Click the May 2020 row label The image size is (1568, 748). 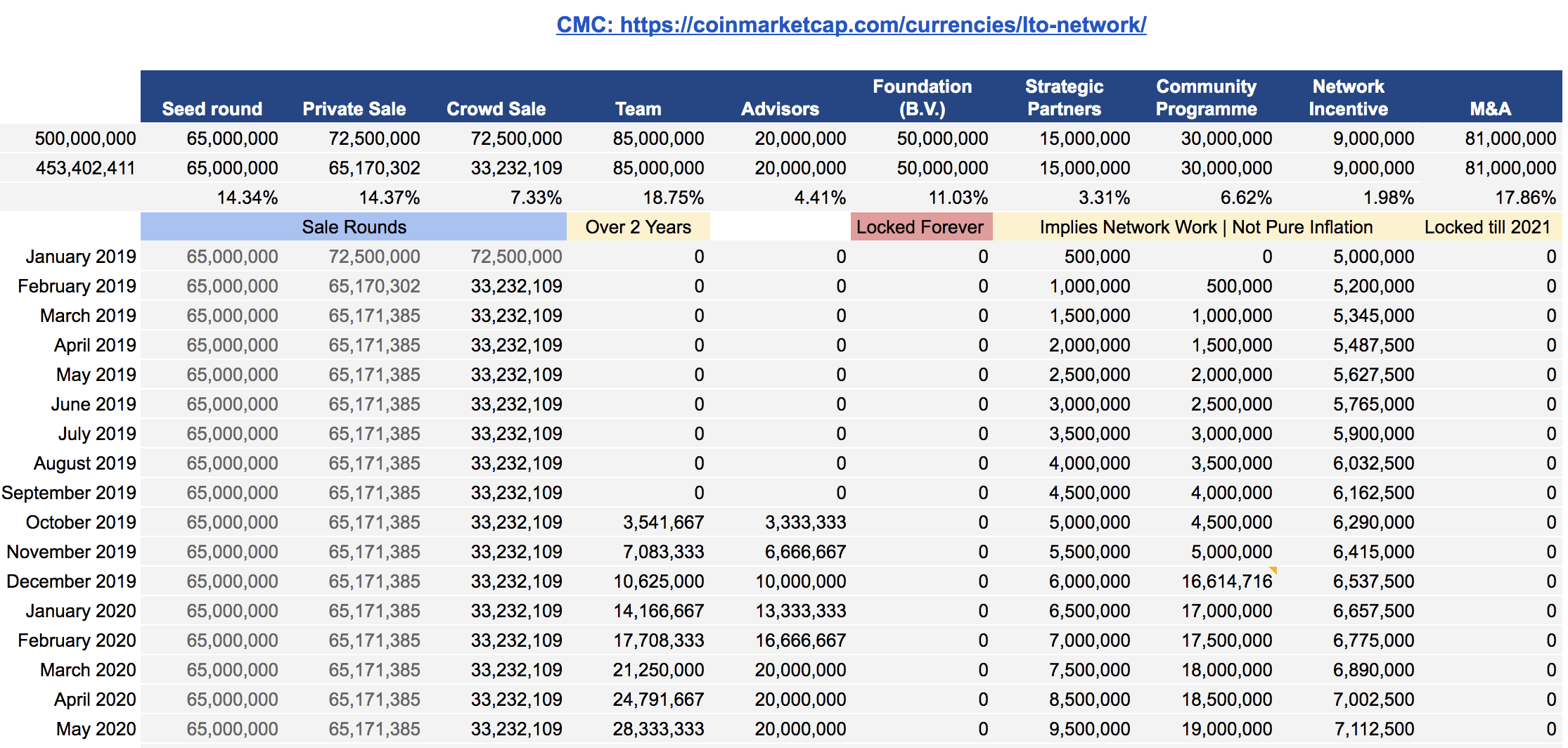pyautogui.click(x=96, y=729)
